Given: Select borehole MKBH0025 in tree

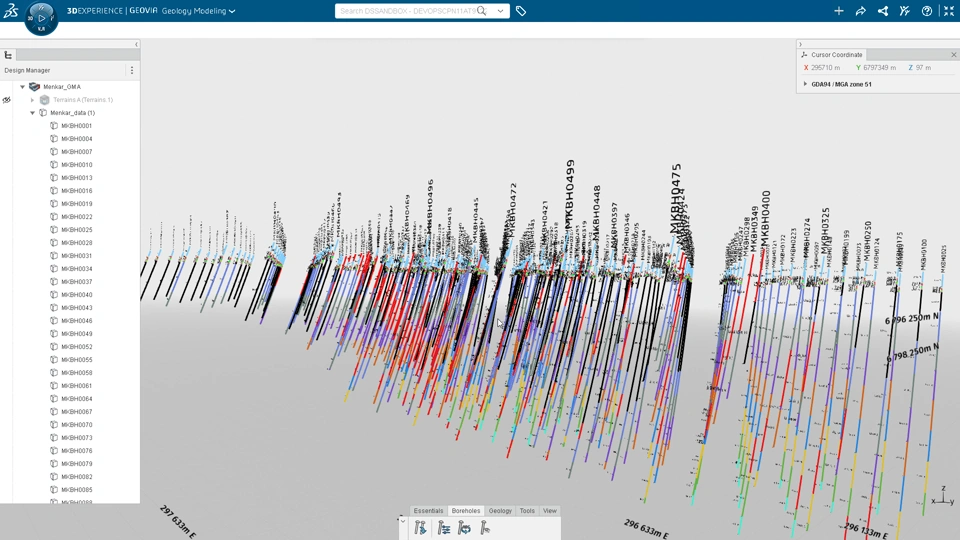Looking at the screenshot, I should (77, 230).
